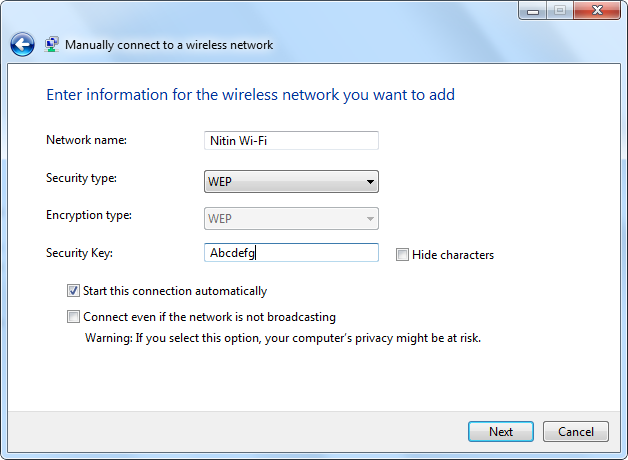Click the 'Enter information for the wireless network' heading
The height and width of the screenshot is (460, 628).
[251, 95]
